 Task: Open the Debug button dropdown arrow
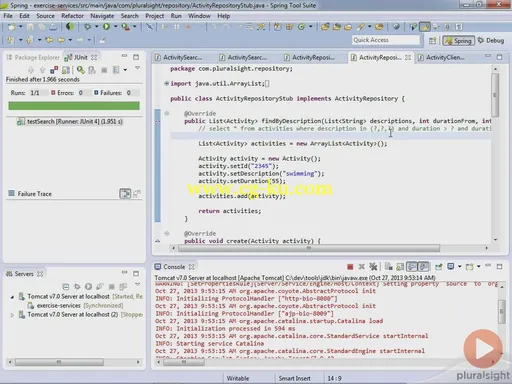(x=97, y=27)
